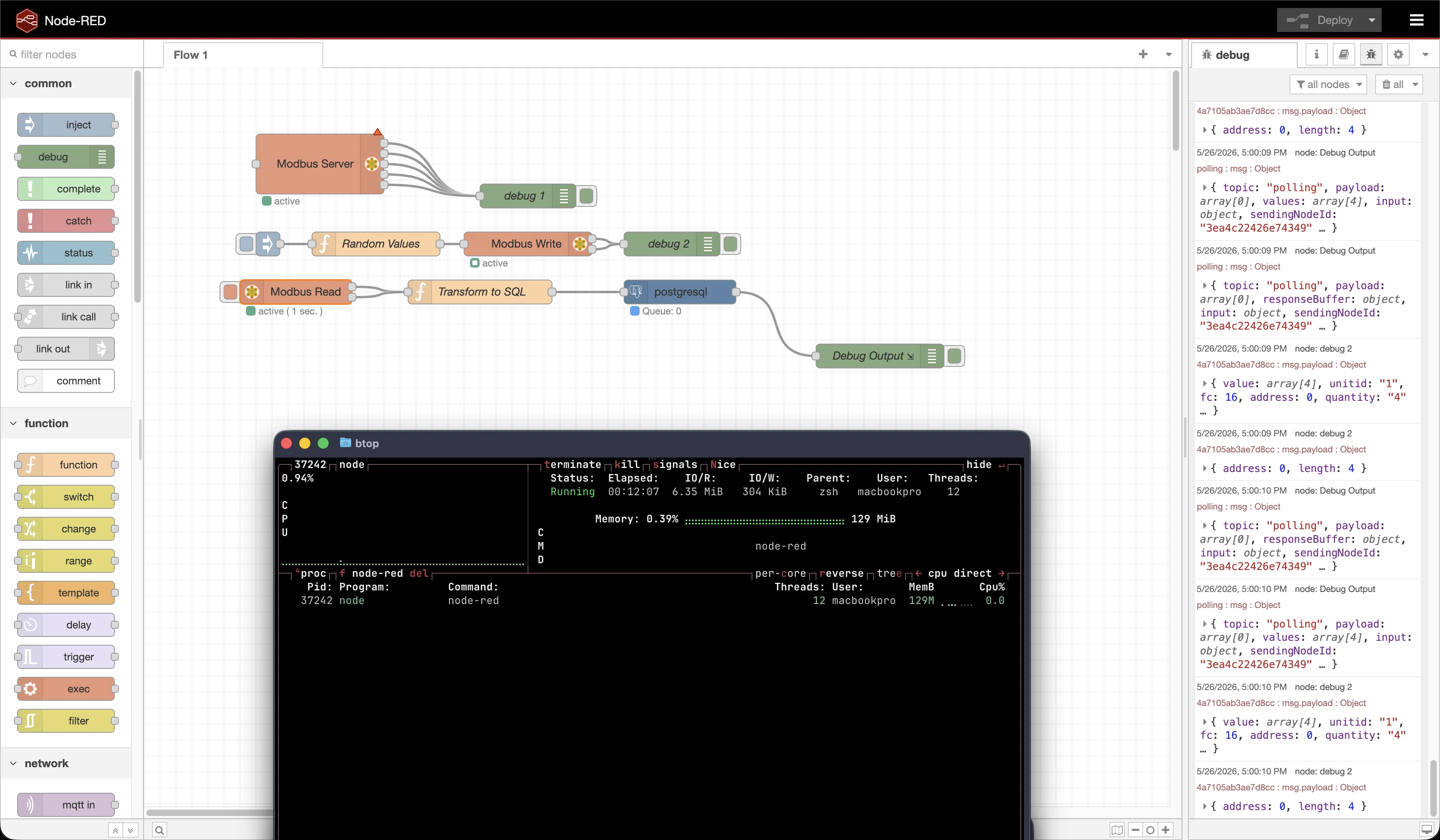Select the Modbus Server node
This screenshot has height=840, width=1440.
(x=319, y=164)
